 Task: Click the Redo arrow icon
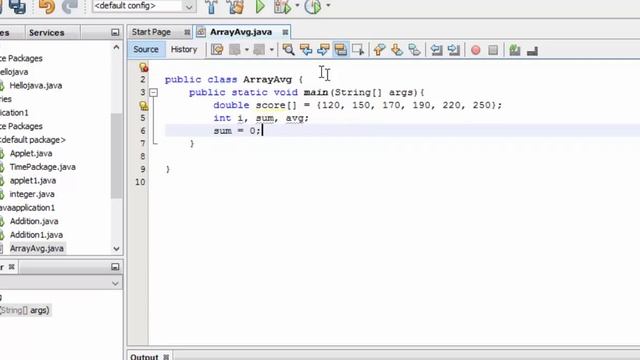point(70,6)
